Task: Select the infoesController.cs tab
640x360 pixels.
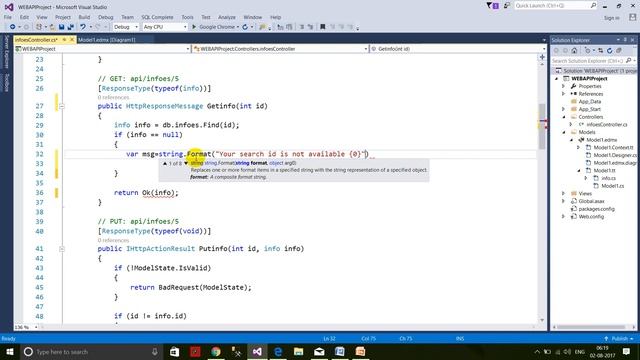Action: [x=36, y=40]
